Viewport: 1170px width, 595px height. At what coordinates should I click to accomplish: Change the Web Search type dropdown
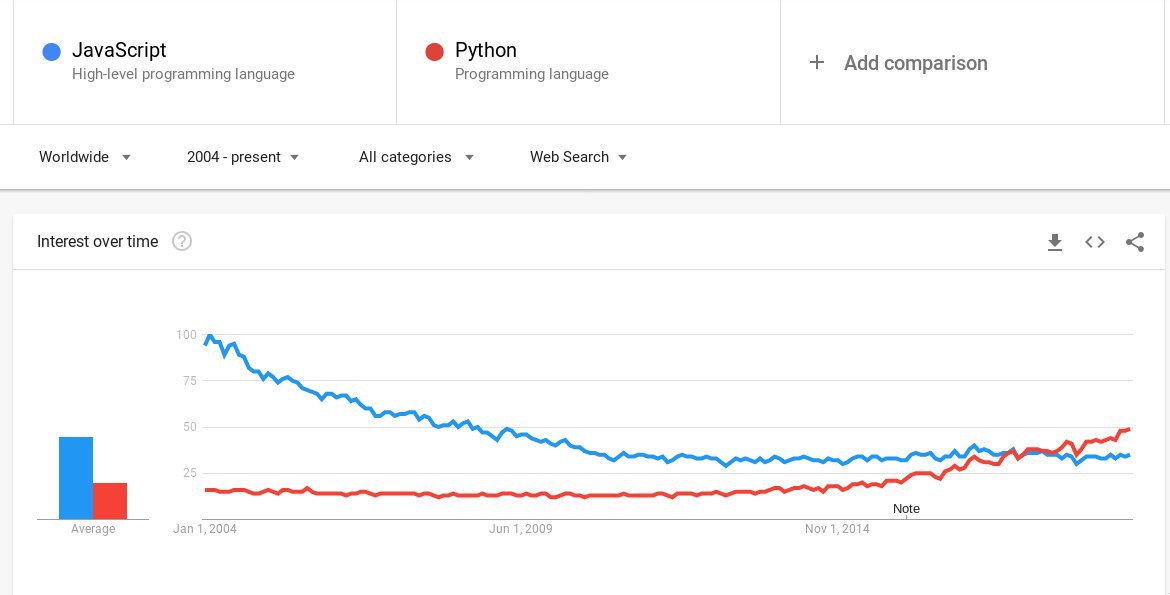tap(578, 157)
